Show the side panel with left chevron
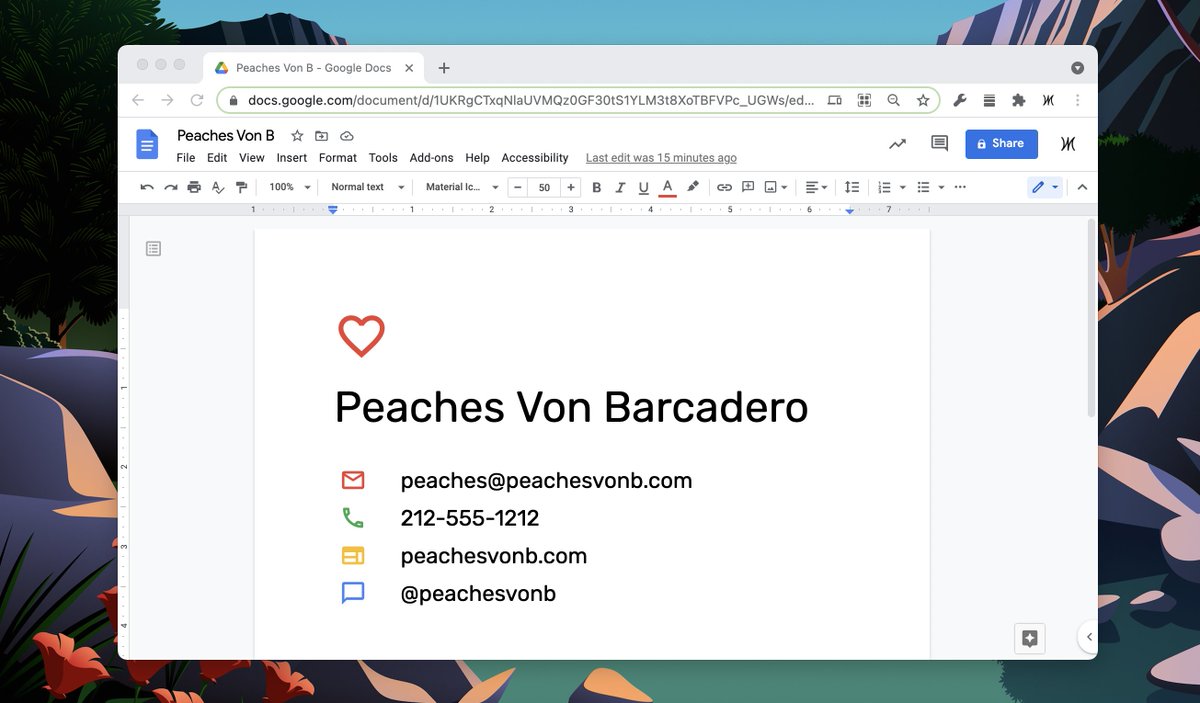1200x703 pixels. pyautogui.click(x=1088, y=637)
